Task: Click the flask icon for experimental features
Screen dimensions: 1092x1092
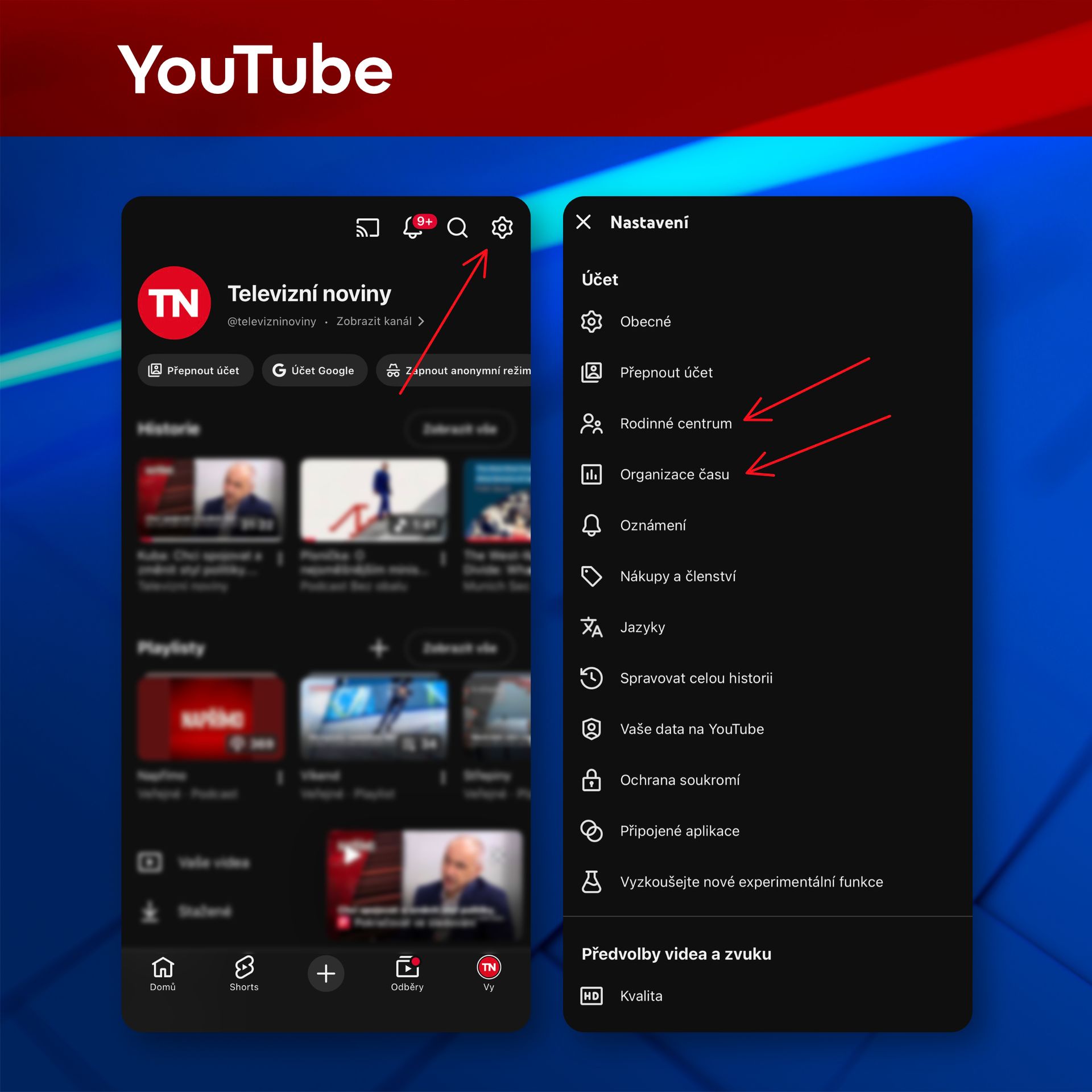Action: coord(591,882)
